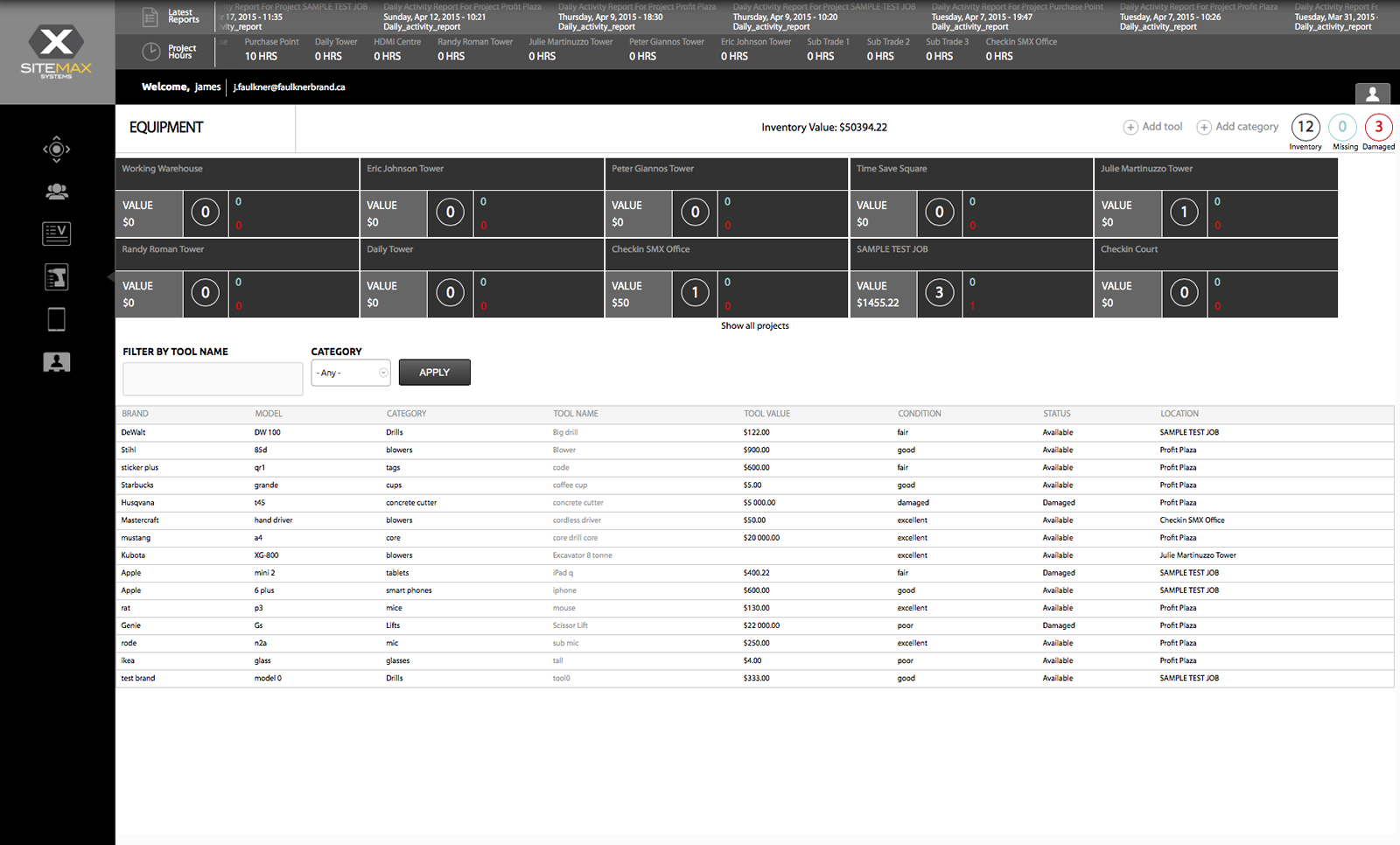Image resolution: width=1400 pixels, height=845 pixels.
Task: Sort table by Category column header
Action: (x=407, y=414)
